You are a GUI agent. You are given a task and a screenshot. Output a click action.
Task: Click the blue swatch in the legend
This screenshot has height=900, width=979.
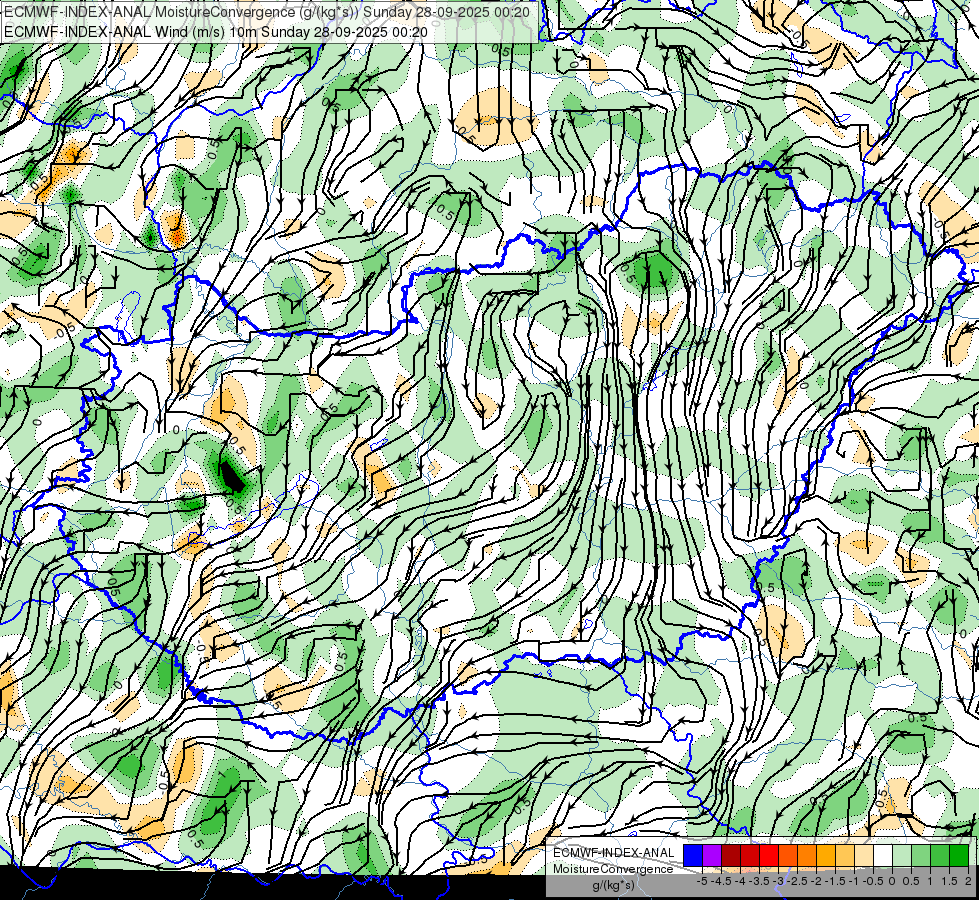coord(693,855)
